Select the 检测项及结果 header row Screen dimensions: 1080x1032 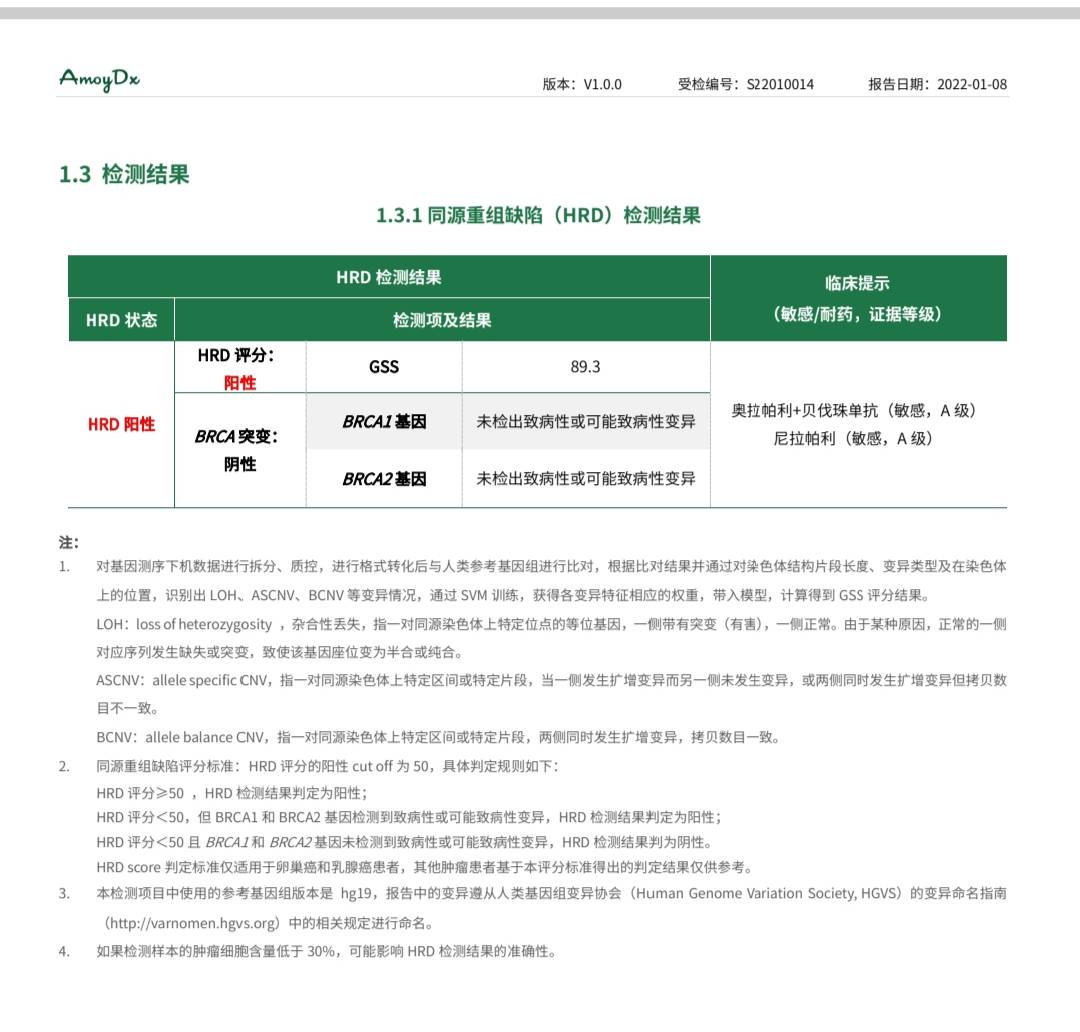[441, 319]
